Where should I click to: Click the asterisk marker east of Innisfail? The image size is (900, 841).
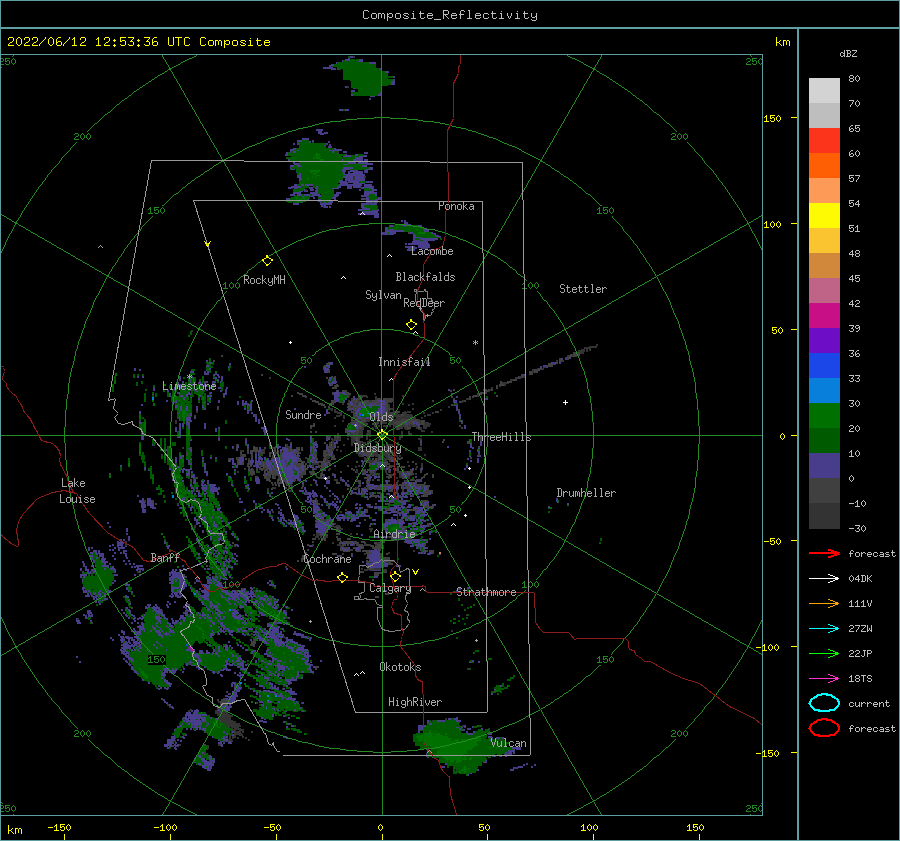pyautogui.click(x=475, y=343)
